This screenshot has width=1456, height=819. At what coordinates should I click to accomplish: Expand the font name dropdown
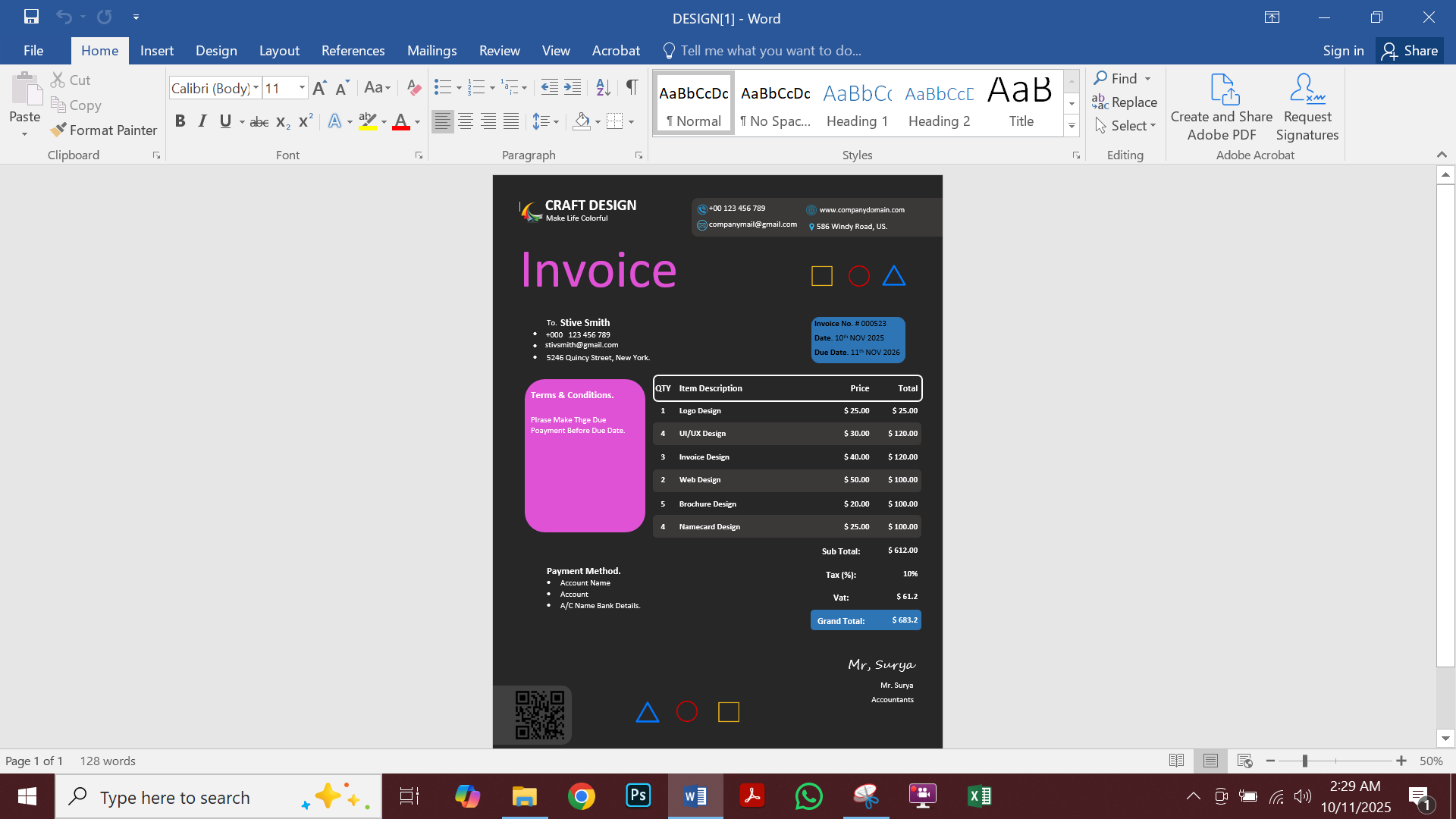pos(256,88)
